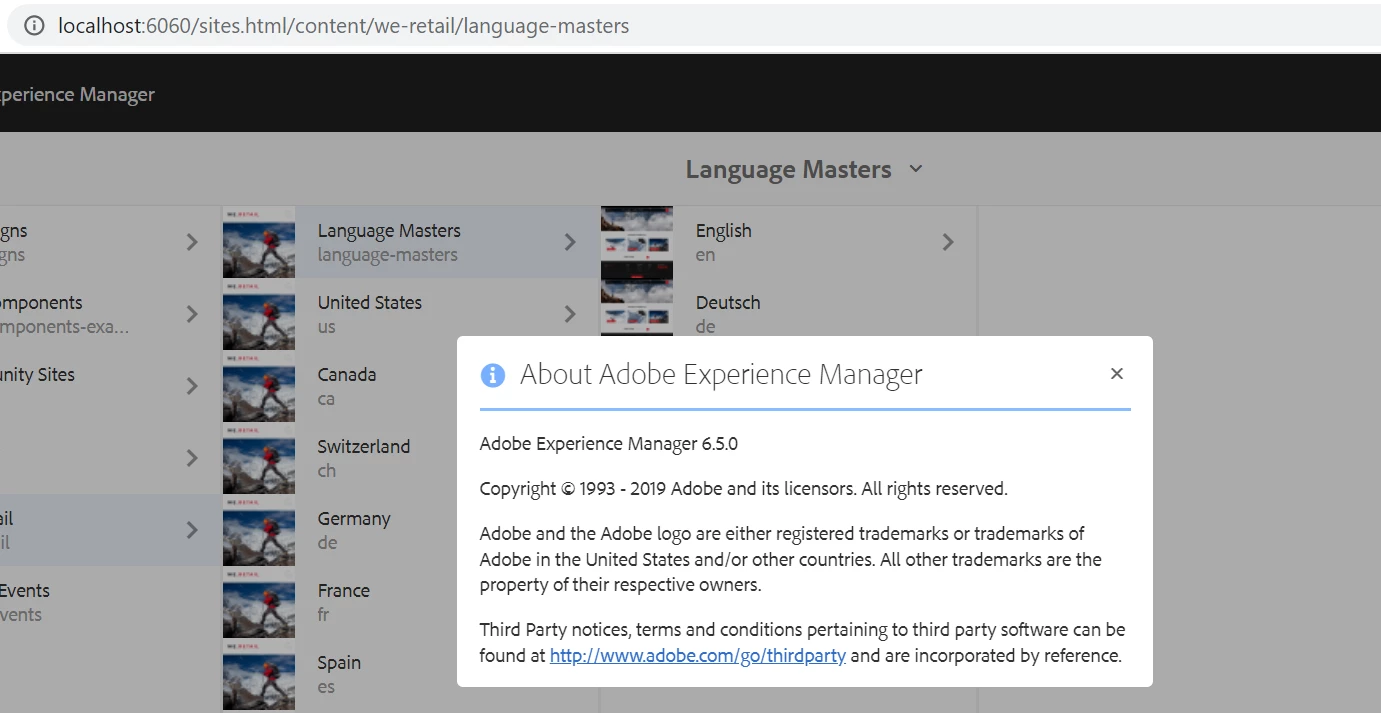The height and width of the screenshot is (713, 1381).
Task: Select the Switzerland page thumbnail
Action: pos(259,458)
